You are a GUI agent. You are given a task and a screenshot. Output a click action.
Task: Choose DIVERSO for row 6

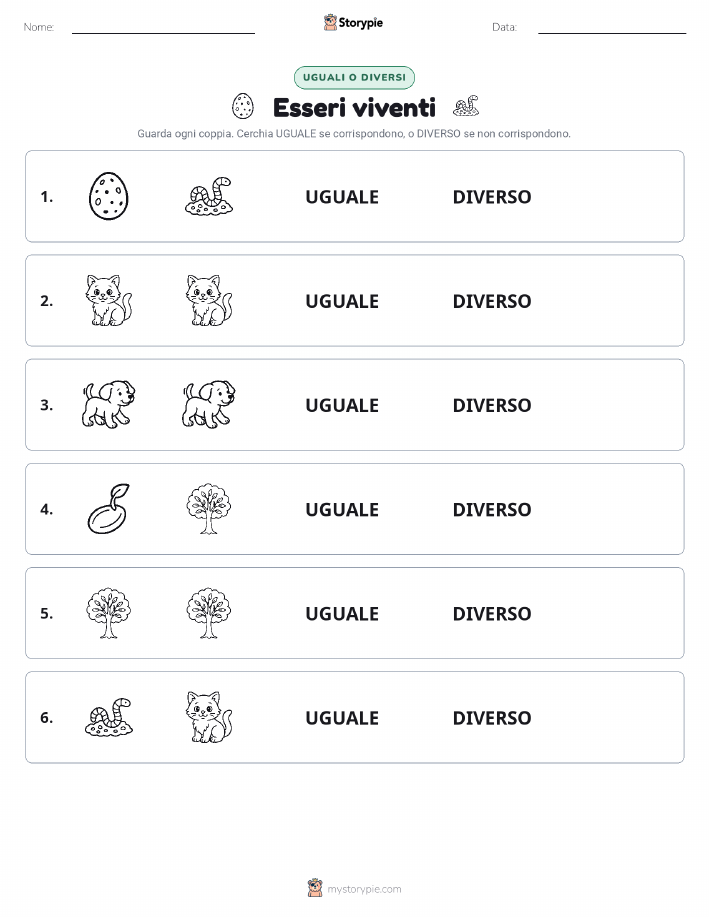coord(492,718)
